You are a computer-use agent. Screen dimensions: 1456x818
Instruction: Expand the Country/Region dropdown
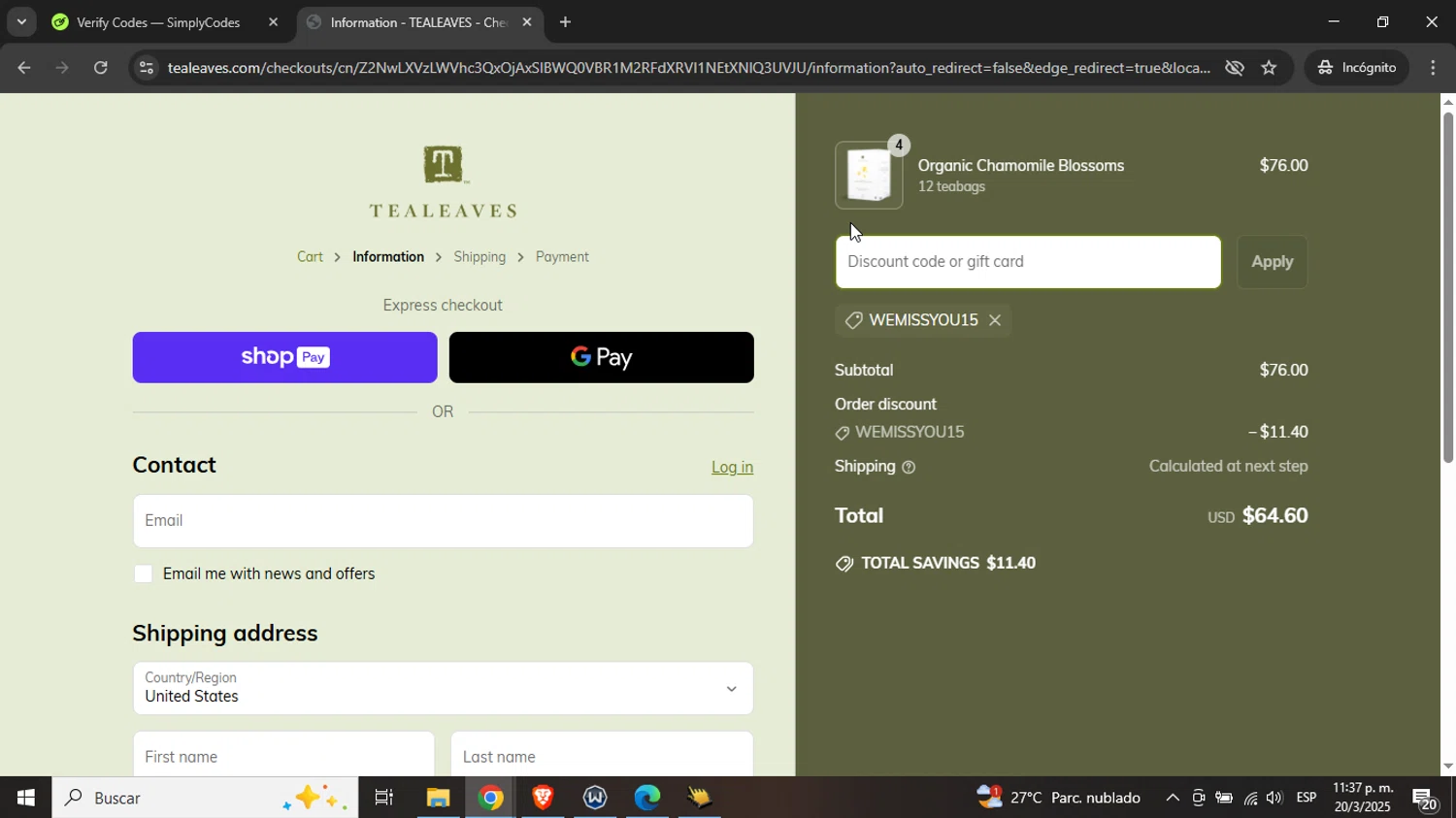(x=443, y=688)
